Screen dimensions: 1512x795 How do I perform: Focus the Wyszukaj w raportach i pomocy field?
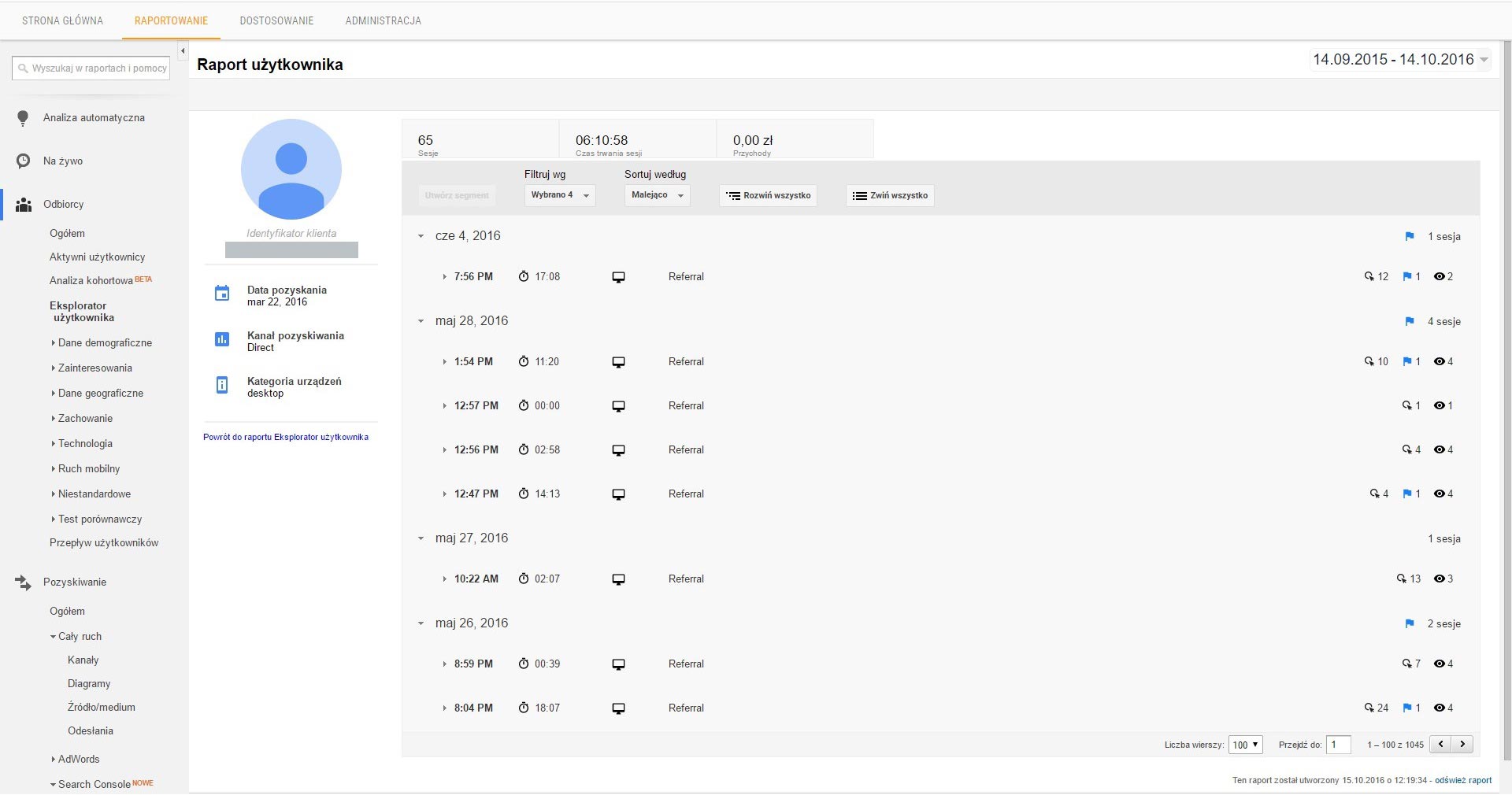pos(91,68)
